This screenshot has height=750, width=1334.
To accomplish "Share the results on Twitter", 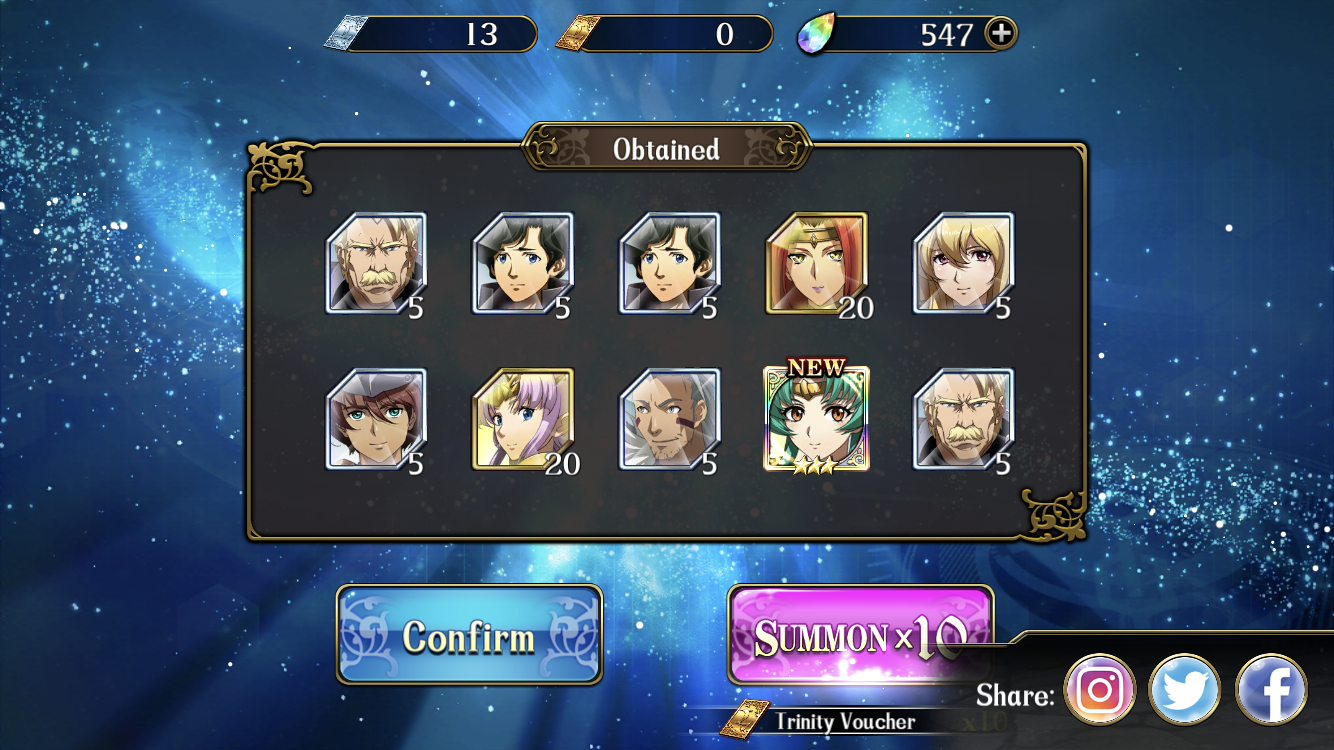I will [x=1185, y=690].
